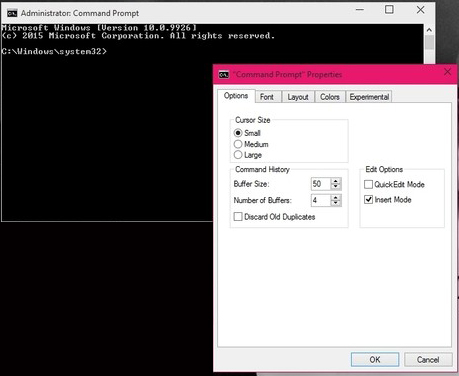Click the C:\Windows\system32> prompt line

click(54, 51)
